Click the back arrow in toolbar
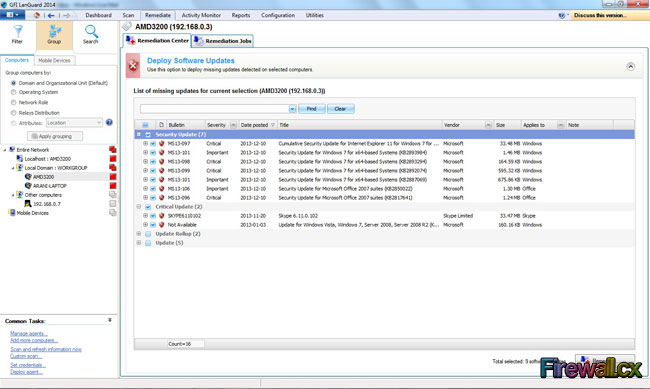Viewport: 650px width, 389px height. (51, 15)
